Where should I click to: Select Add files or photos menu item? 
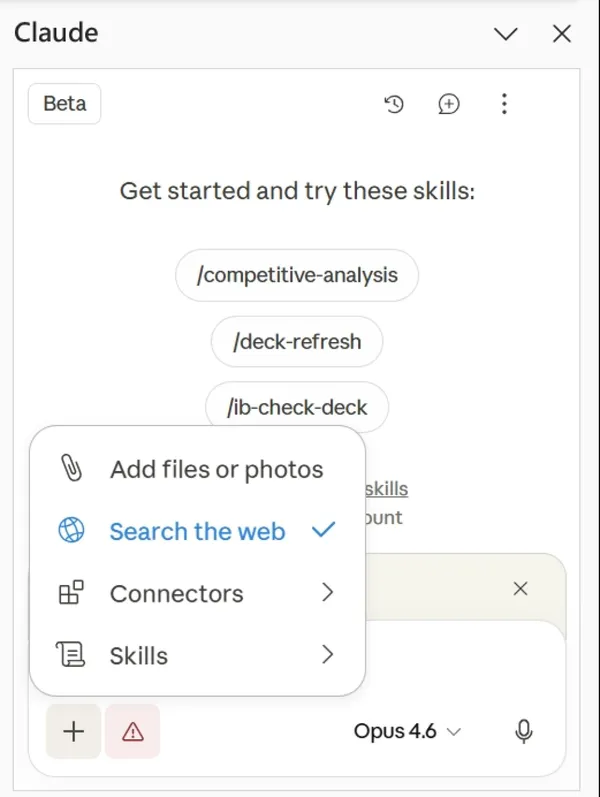216,469
